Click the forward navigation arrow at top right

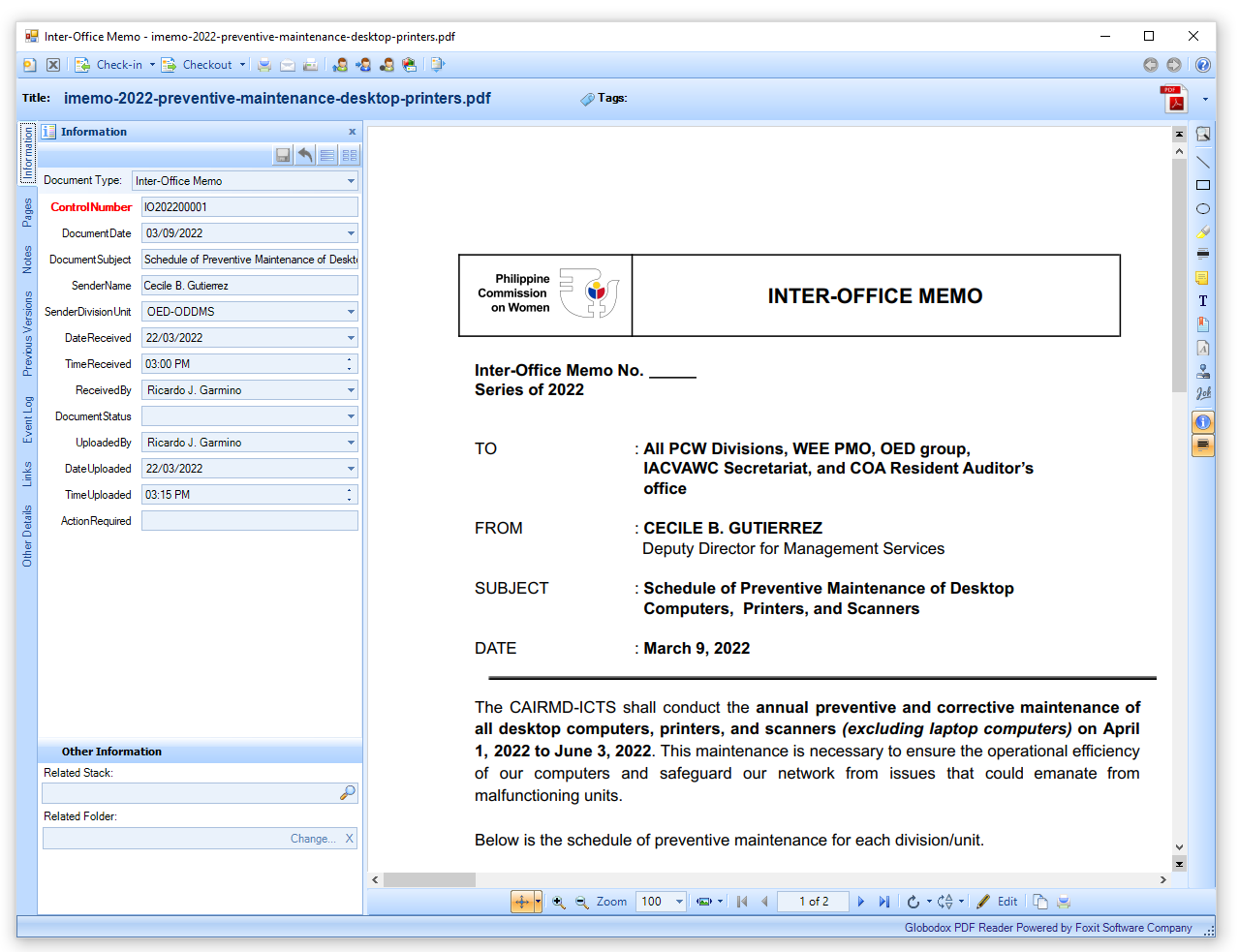1174,65
